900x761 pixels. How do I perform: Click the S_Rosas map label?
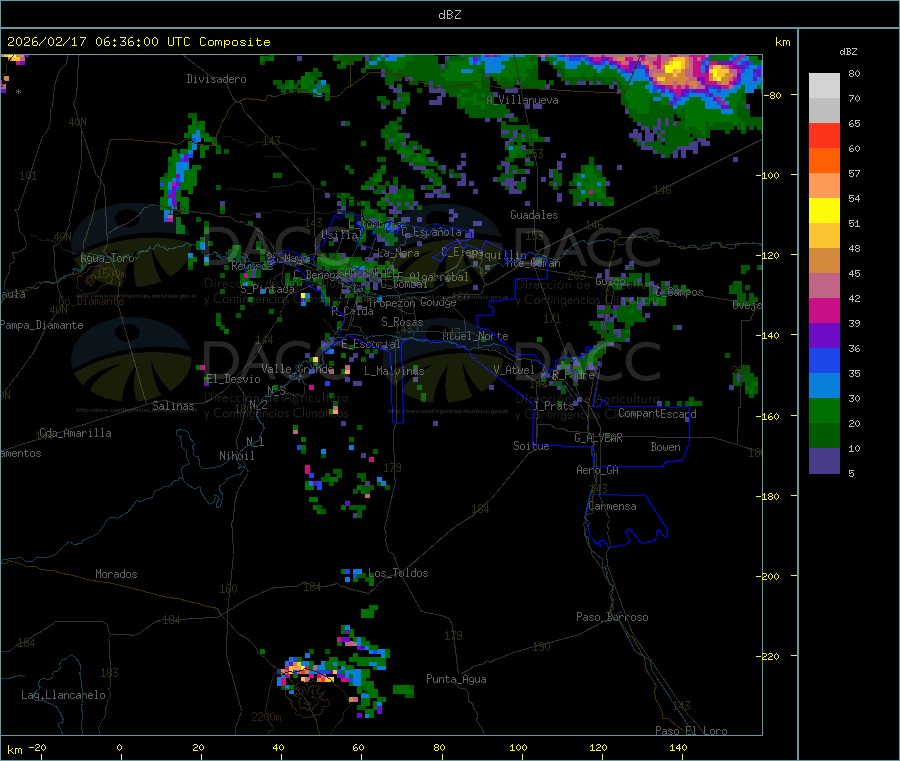pos(402,322)
